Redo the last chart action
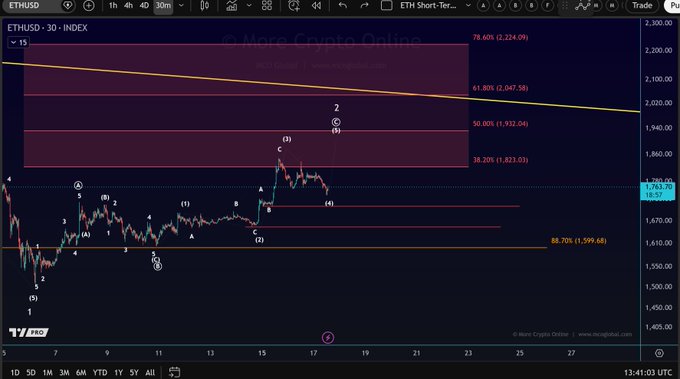Image resolution: width=680 pixels, height=379 pixels. click(x=364, y=6)
